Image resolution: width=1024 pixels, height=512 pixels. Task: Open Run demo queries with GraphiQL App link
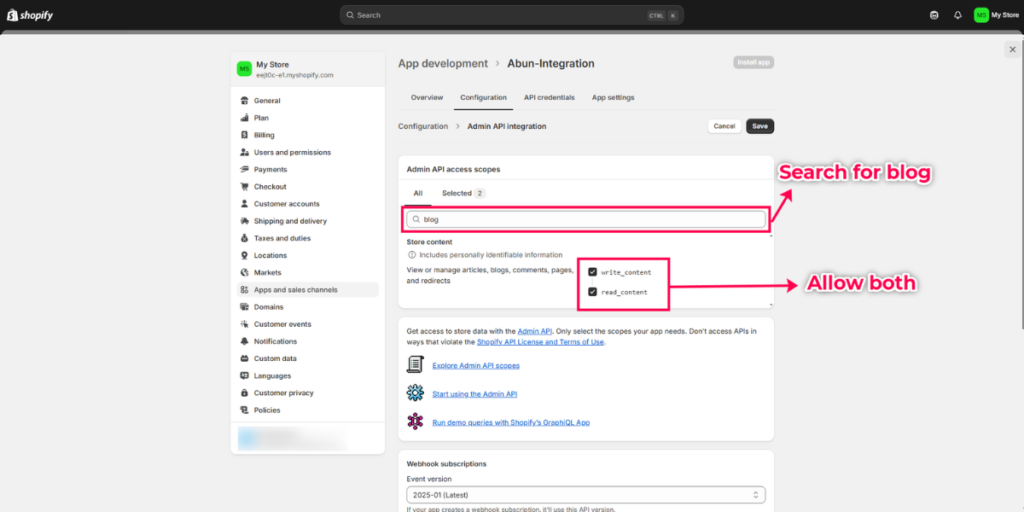(x=511, y=423)
